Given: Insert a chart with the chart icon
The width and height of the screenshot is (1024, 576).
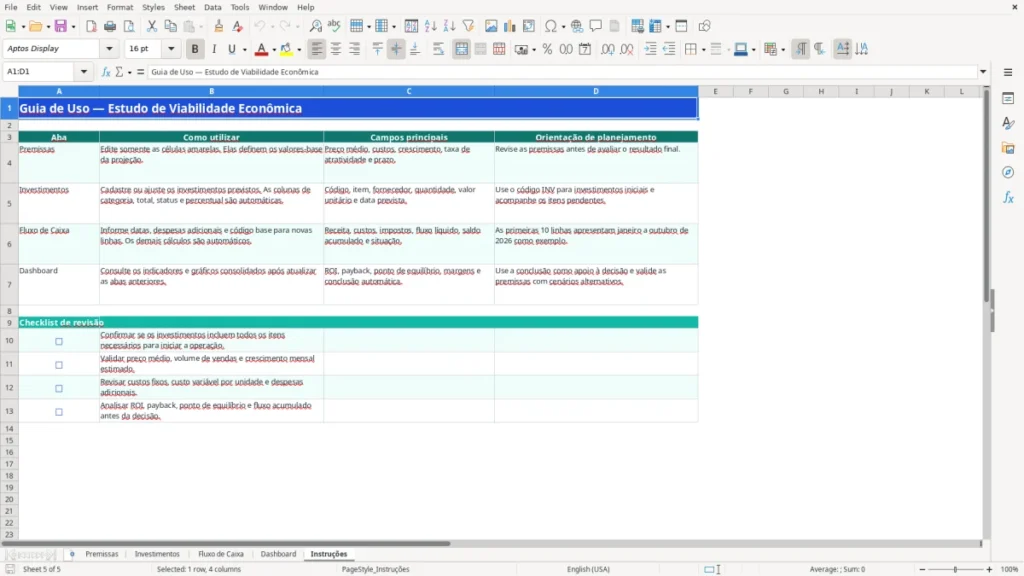Looking at the screenshot, I should point(510,26).
